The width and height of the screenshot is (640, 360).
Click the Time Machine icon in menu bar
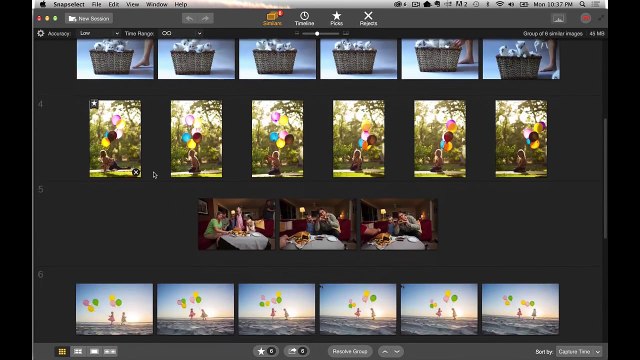pyautogui.click(x=476, y=4)
